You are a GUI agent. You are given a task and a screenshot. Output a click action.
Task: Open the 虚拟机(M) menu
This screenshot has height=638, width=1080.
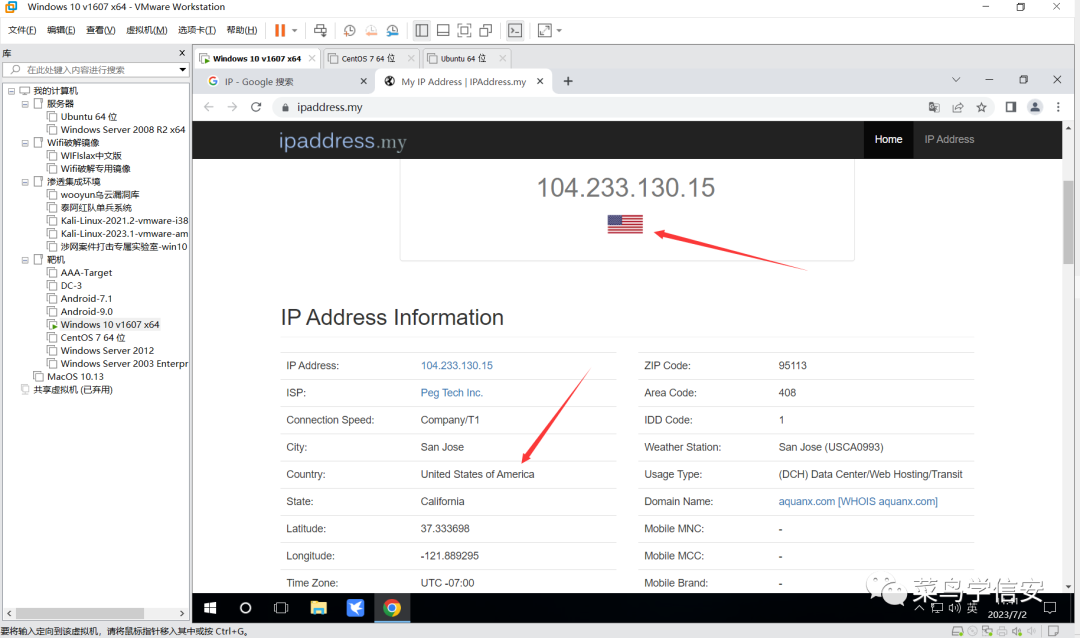tap(147, 30)
